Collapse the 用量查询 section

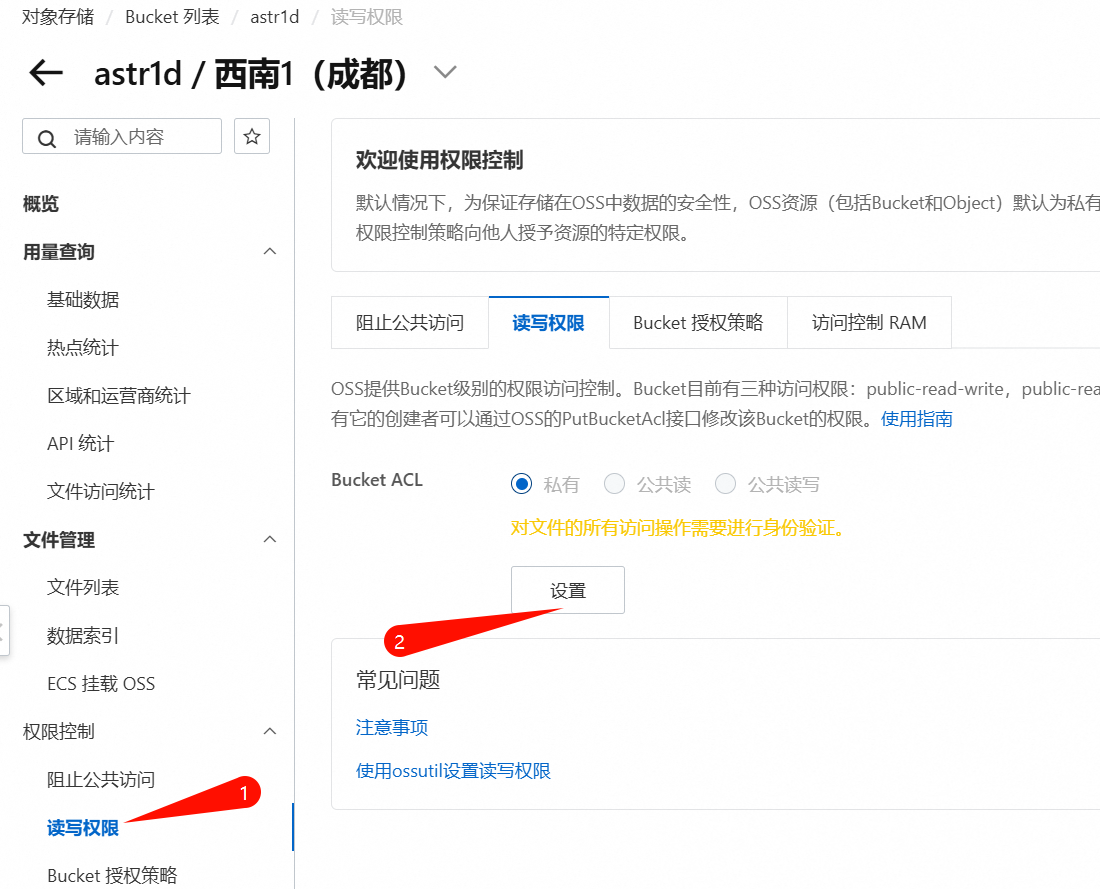(x=269, y=252)
